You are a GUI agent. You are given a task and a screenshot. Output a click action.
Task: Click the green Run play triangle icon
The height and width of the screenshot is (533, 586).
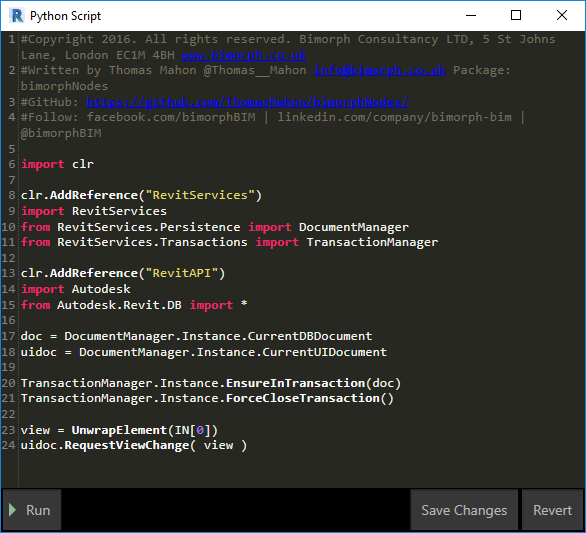[x=12, y=510]
